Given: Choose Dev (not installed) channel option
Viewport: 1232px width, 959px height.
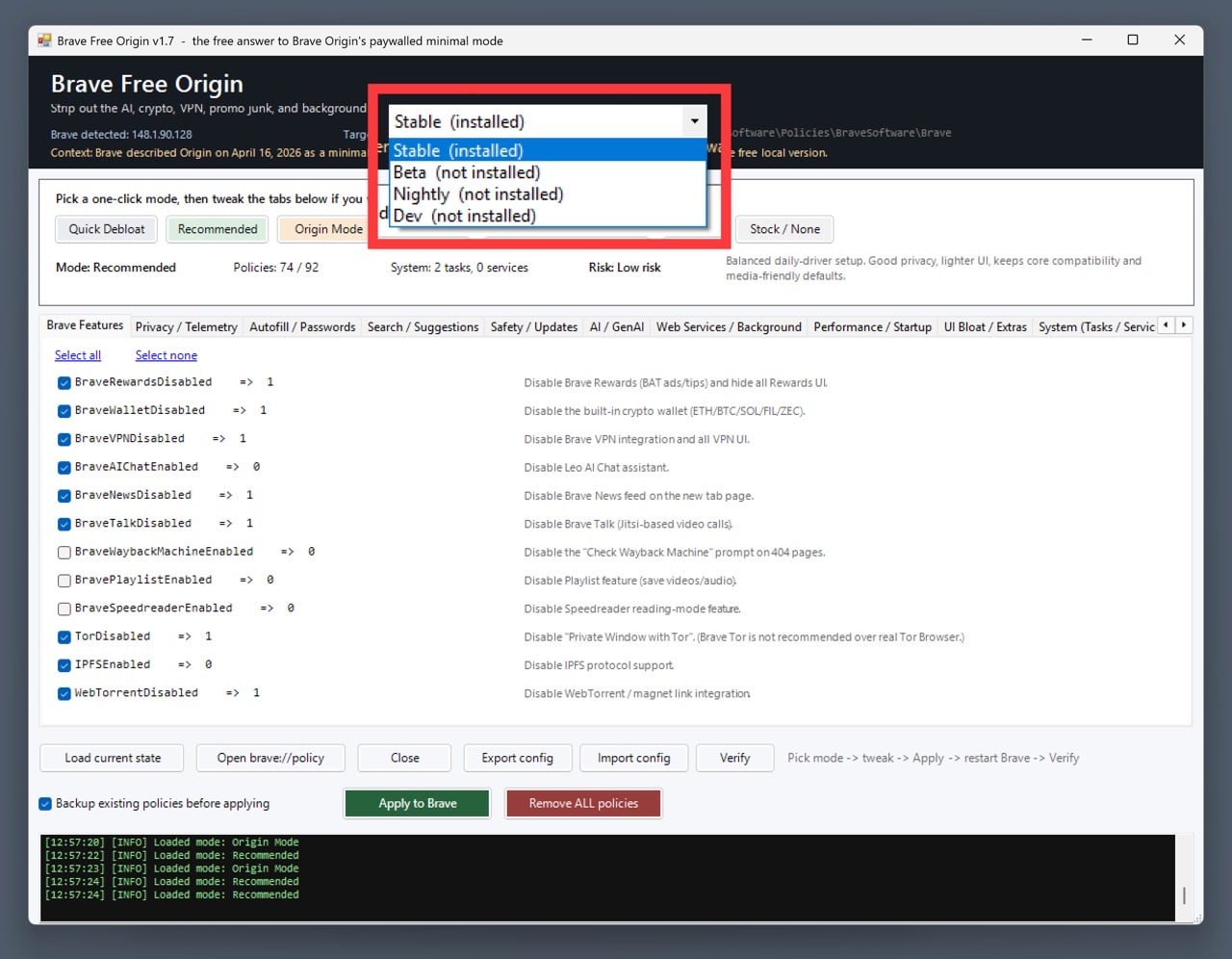Looking at the screenshot, I should point(548,216).
